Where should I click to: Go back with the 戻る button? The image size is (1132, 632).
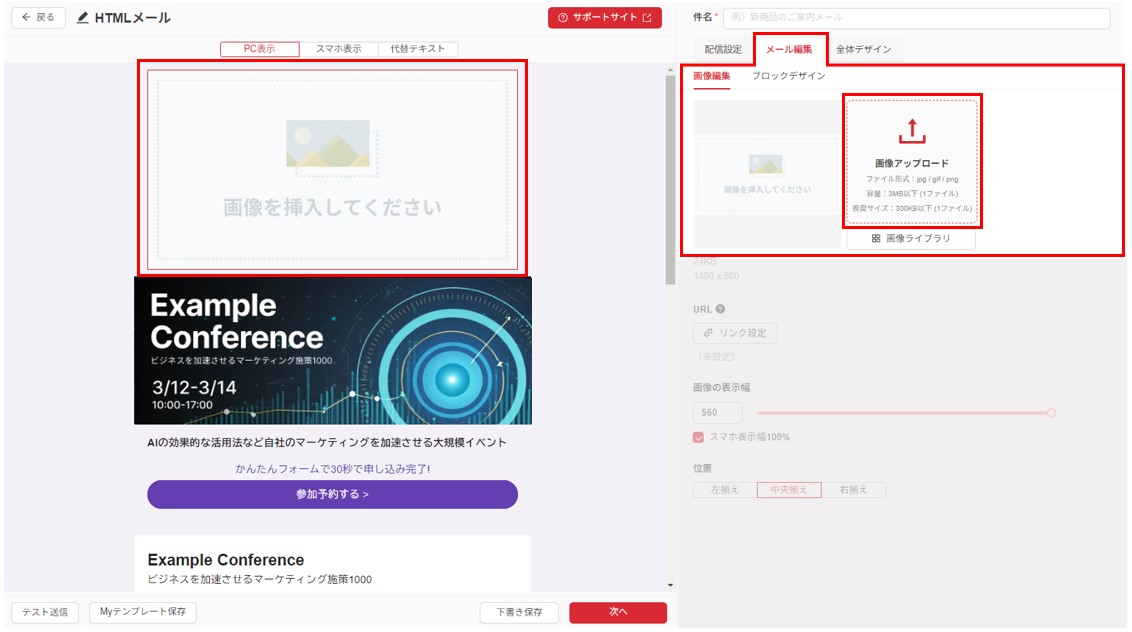38,17
